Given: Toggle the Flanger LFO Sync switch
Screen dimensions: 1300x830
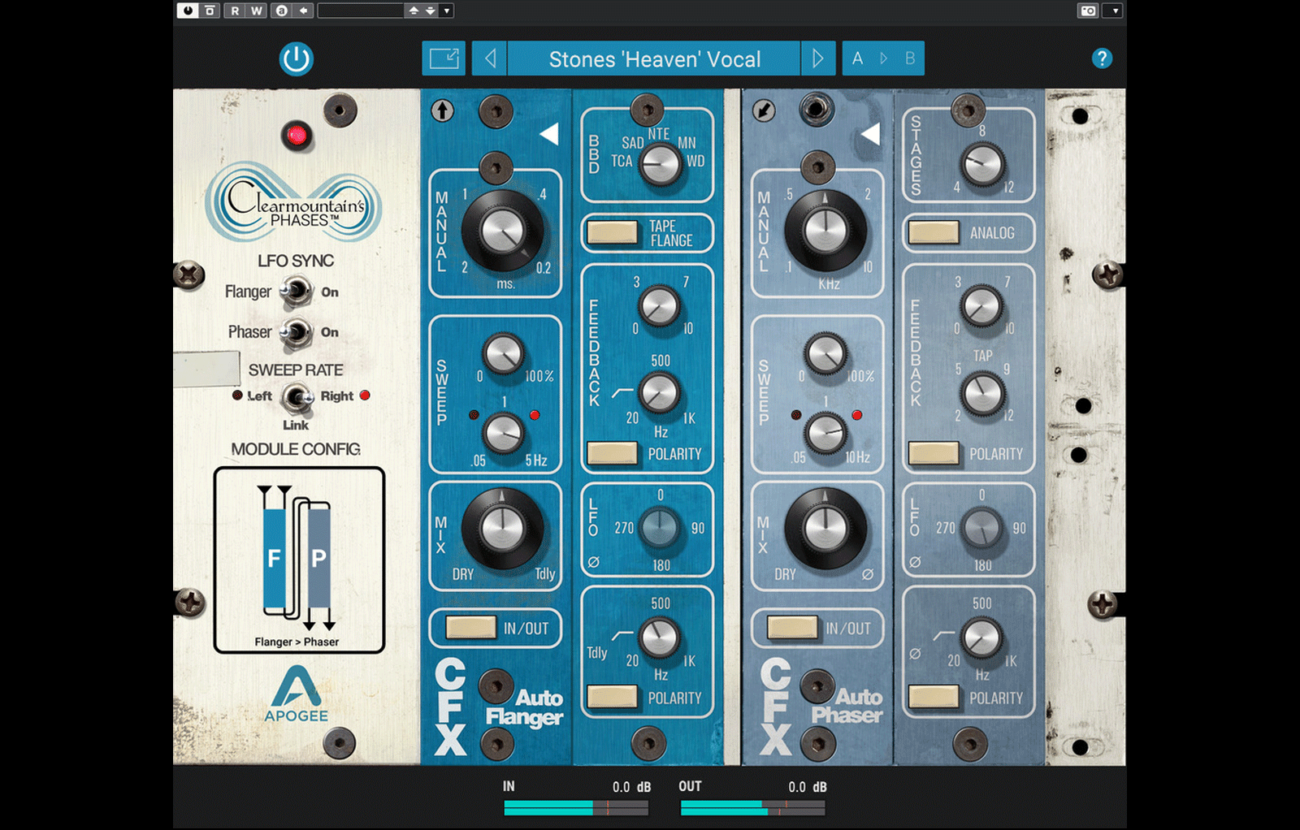Looking at the screenshot, I should click(x=295, y=292).
